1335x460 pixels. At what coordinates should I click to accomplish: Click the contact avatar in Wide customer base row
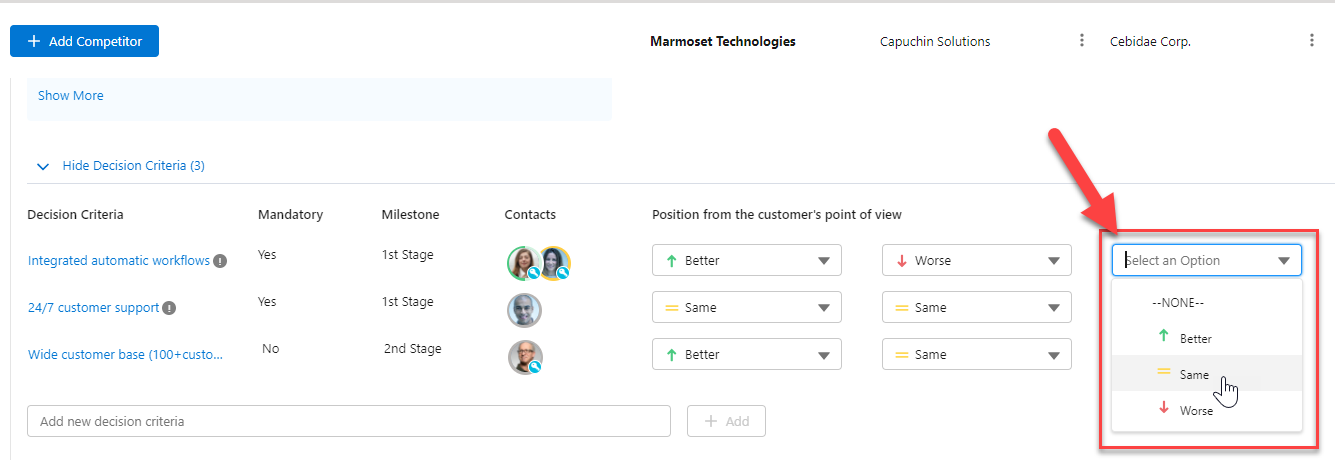(524, 357)
